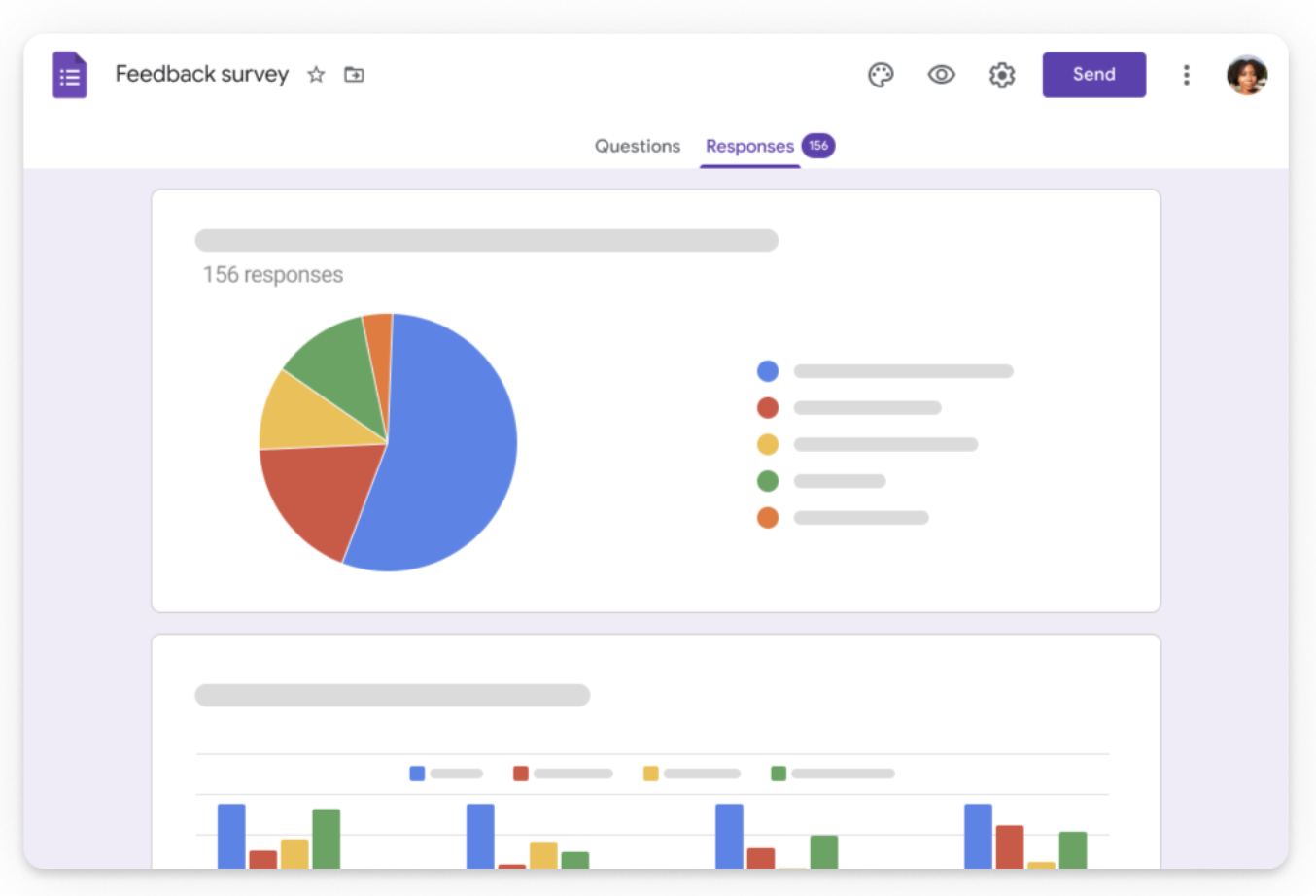The image size is (1316, 896).
Task: Click the green legend dot beside pie chart
Action: [x=768, y=481]
